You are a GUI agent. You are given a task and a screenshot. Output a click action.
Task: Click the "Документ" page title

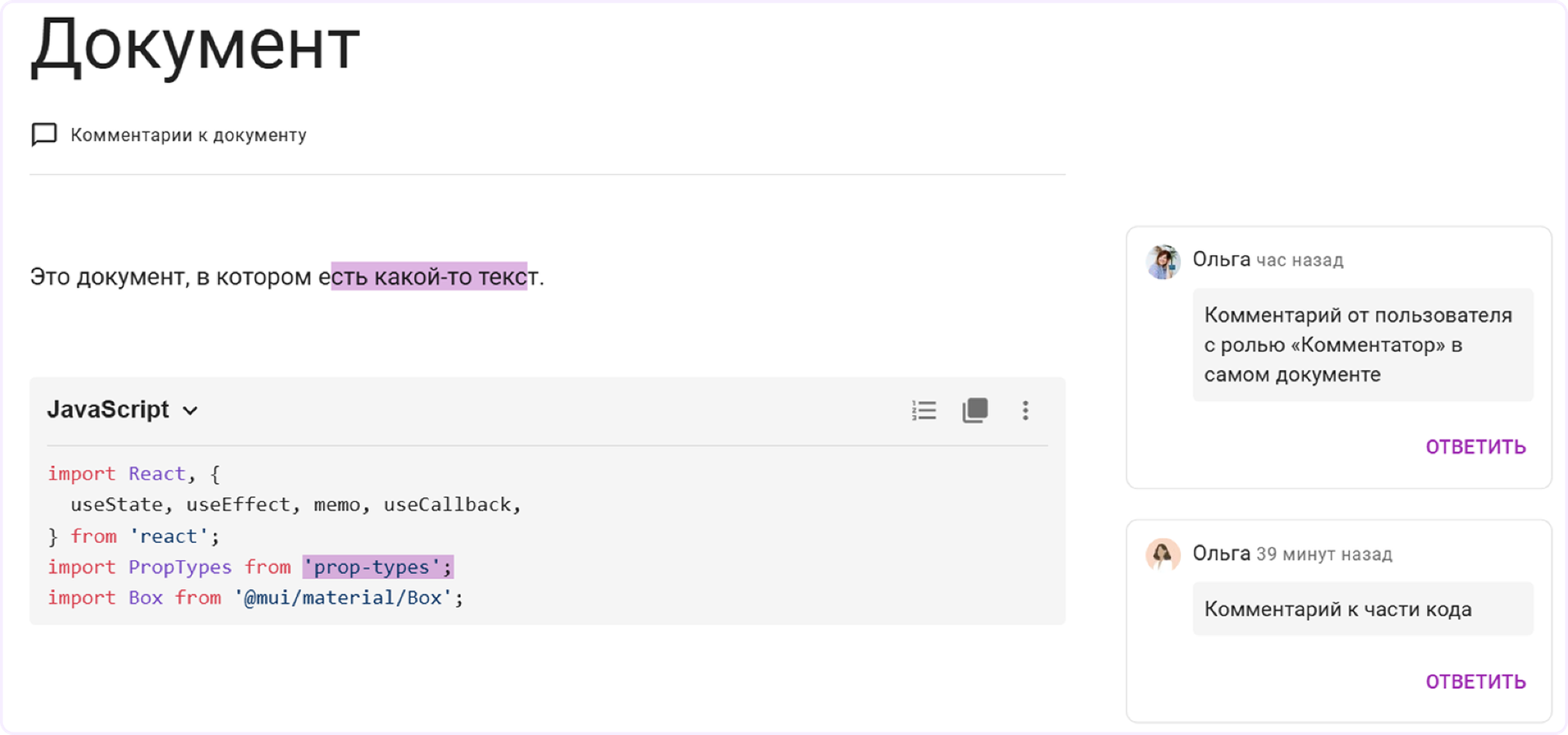(195, 45)
